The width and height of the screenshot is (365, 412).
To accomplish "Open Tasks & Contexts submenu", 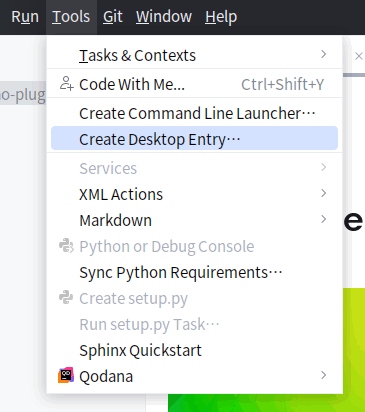I will (194, 55).
